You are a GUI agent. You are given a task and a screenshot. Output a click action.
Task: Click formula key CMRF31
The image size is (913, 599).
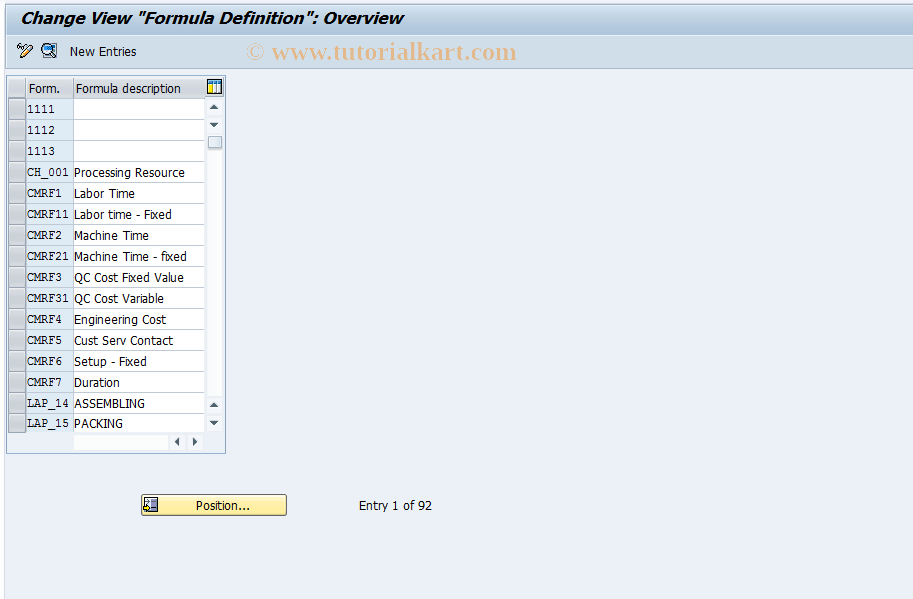tap(49, 298)
